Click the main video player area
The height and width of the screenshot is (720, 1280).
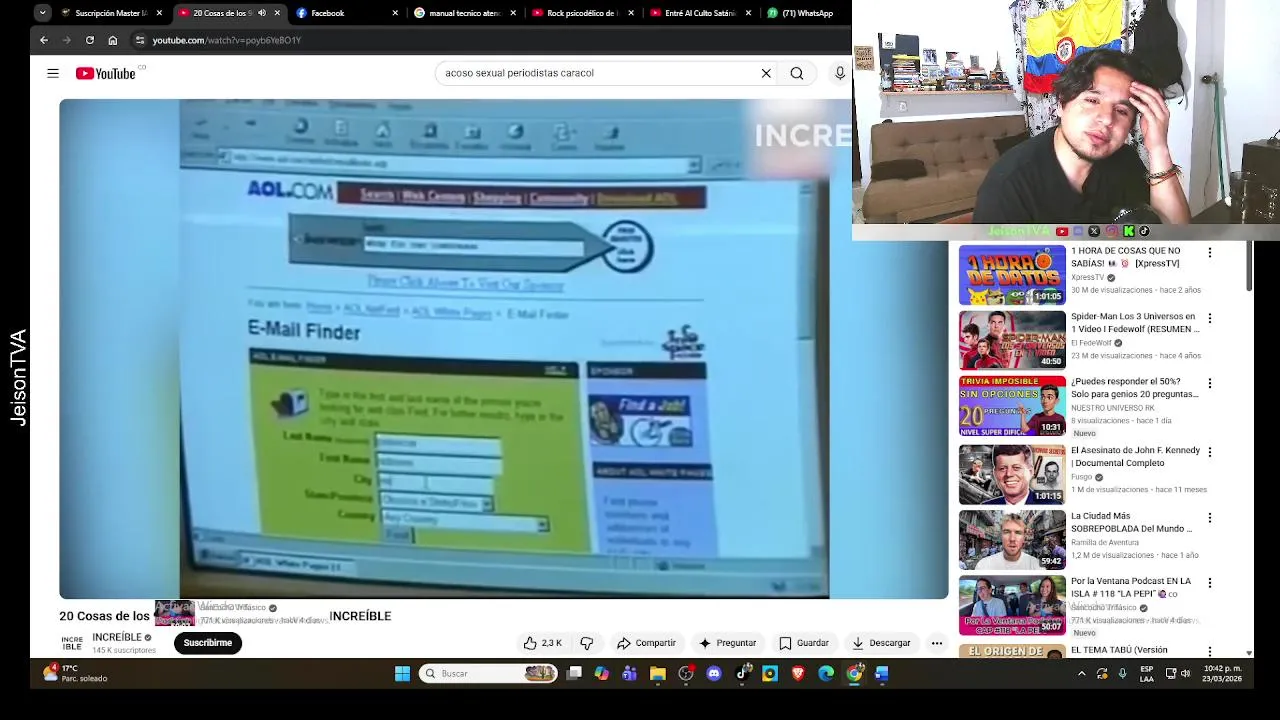click(503, 348)
